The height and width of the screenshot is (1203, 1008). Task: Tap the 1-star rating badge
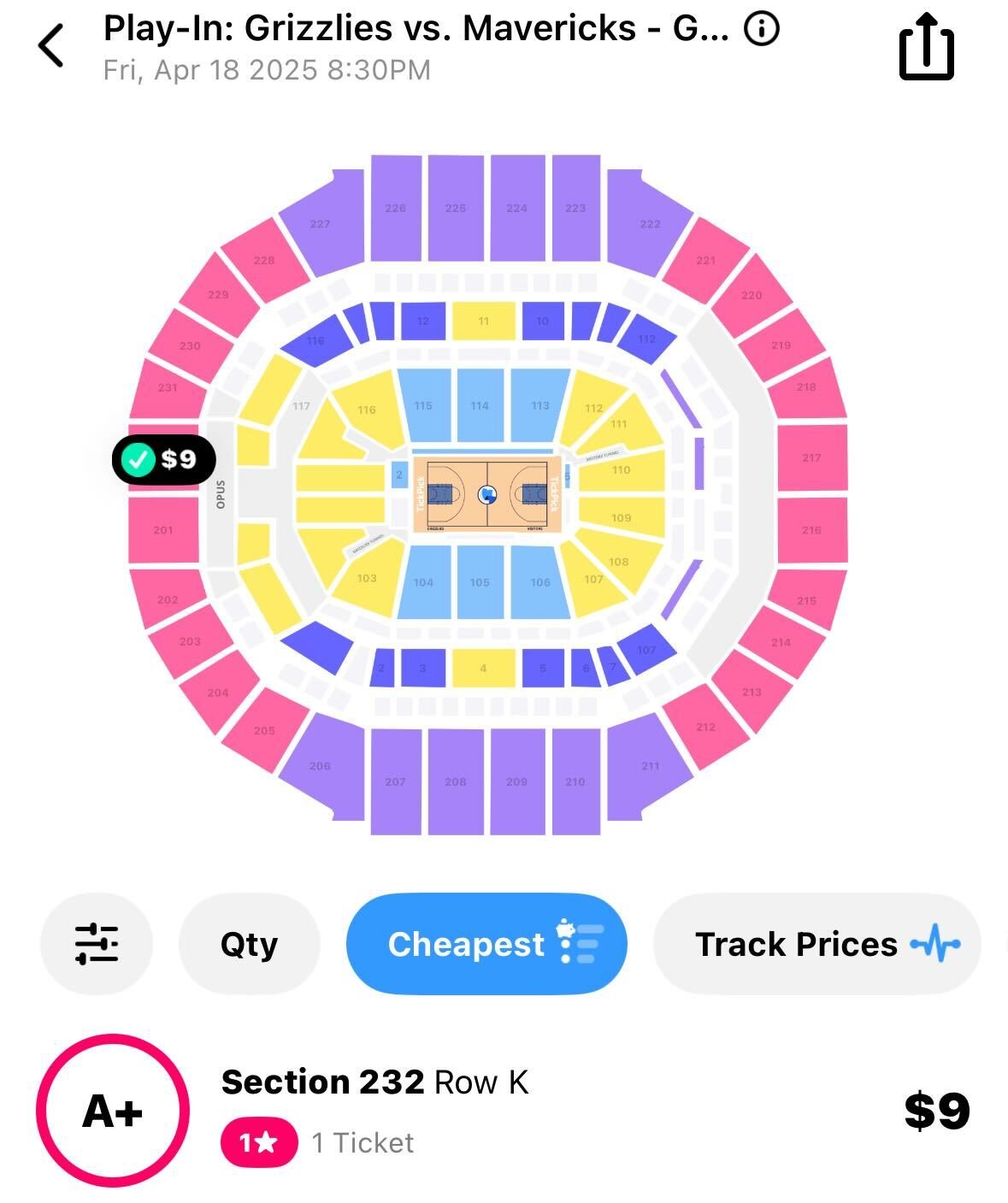tap(259, 1142)
